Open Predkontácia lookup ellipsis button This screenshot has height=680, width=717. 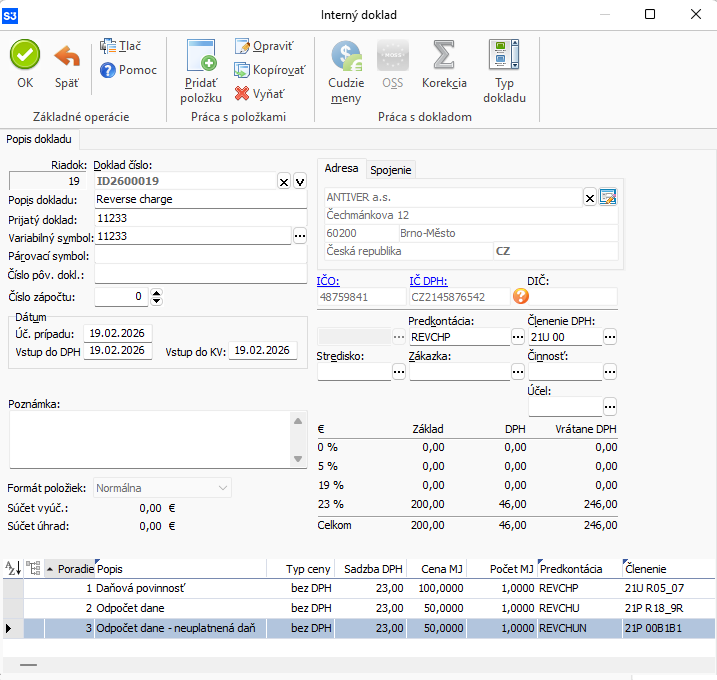(x=518, y=338)
